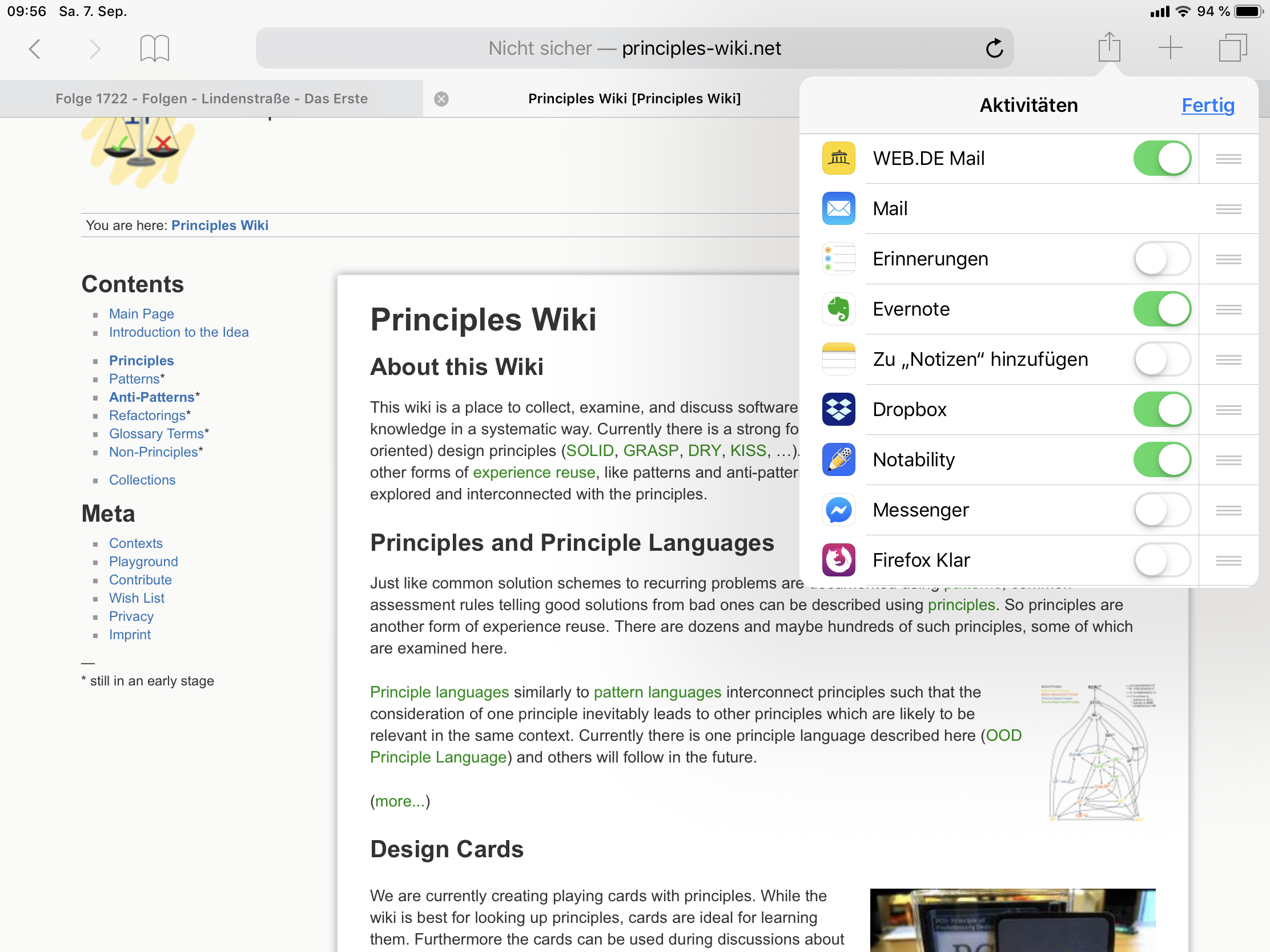Open the bookmarks book icon
1270x952 pixels.
[x=154, y=48]
